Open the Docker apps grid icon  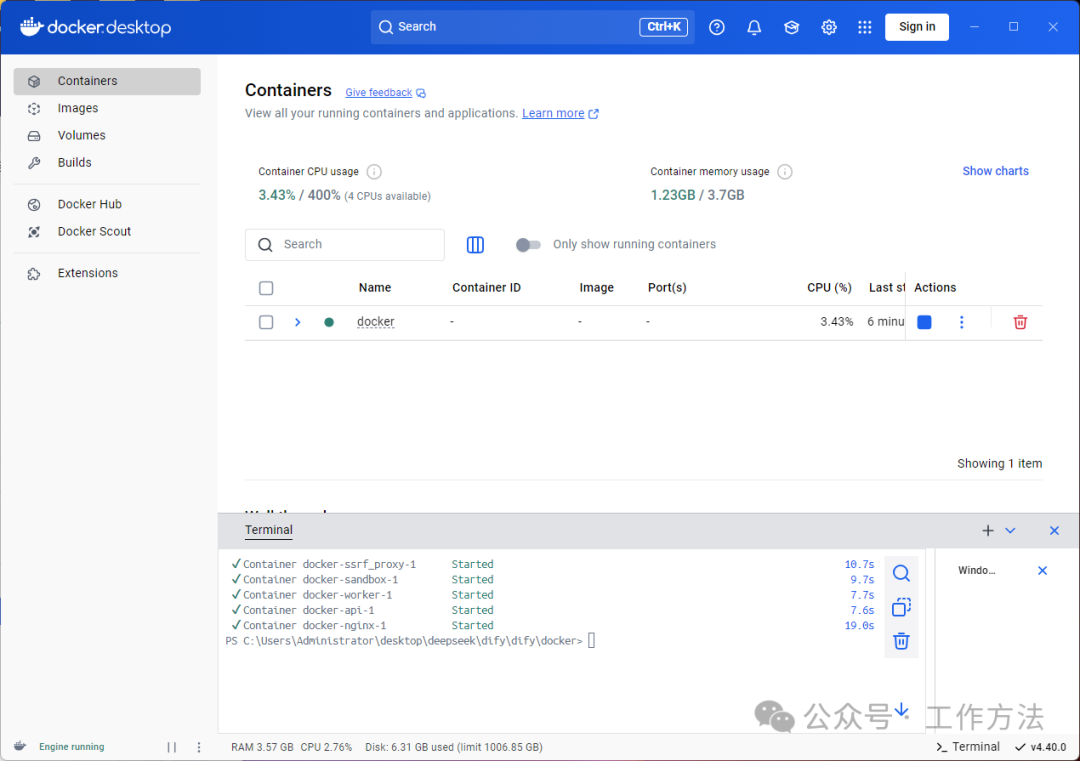(x=864, y=27)
